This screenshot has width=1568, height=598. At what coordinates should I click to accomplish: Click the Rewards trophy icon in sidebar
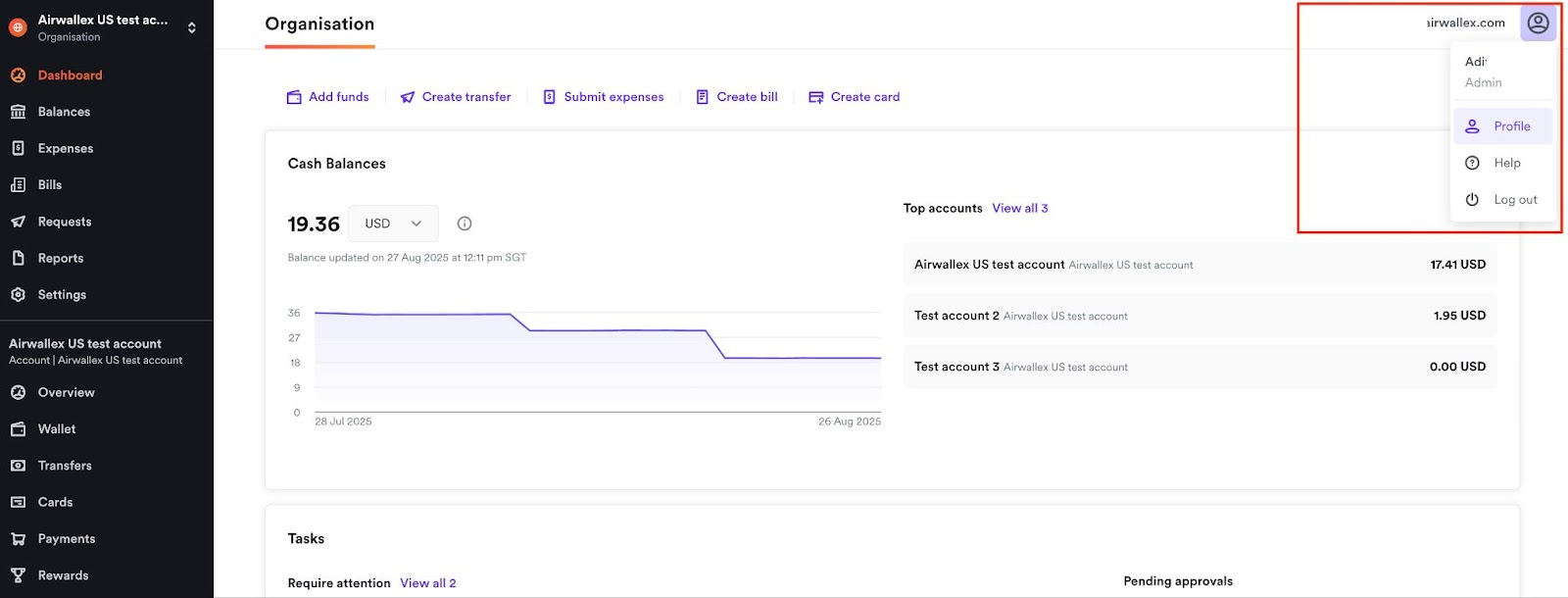pos(18,575)
